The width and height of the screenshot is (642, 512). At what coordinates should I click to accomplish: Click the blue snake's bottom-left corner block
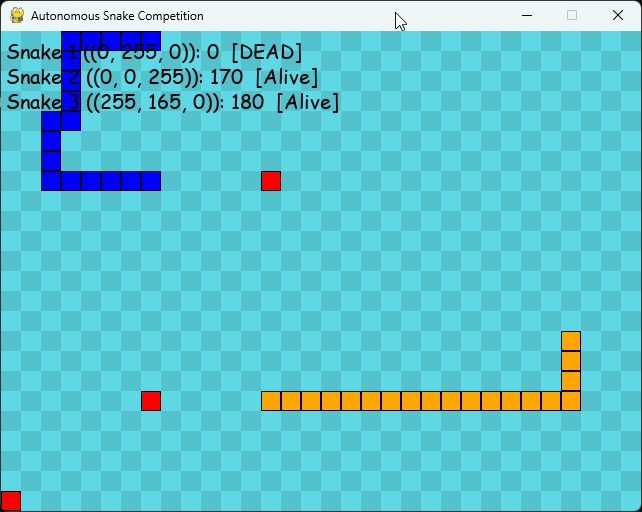click(x=51, y=181)
